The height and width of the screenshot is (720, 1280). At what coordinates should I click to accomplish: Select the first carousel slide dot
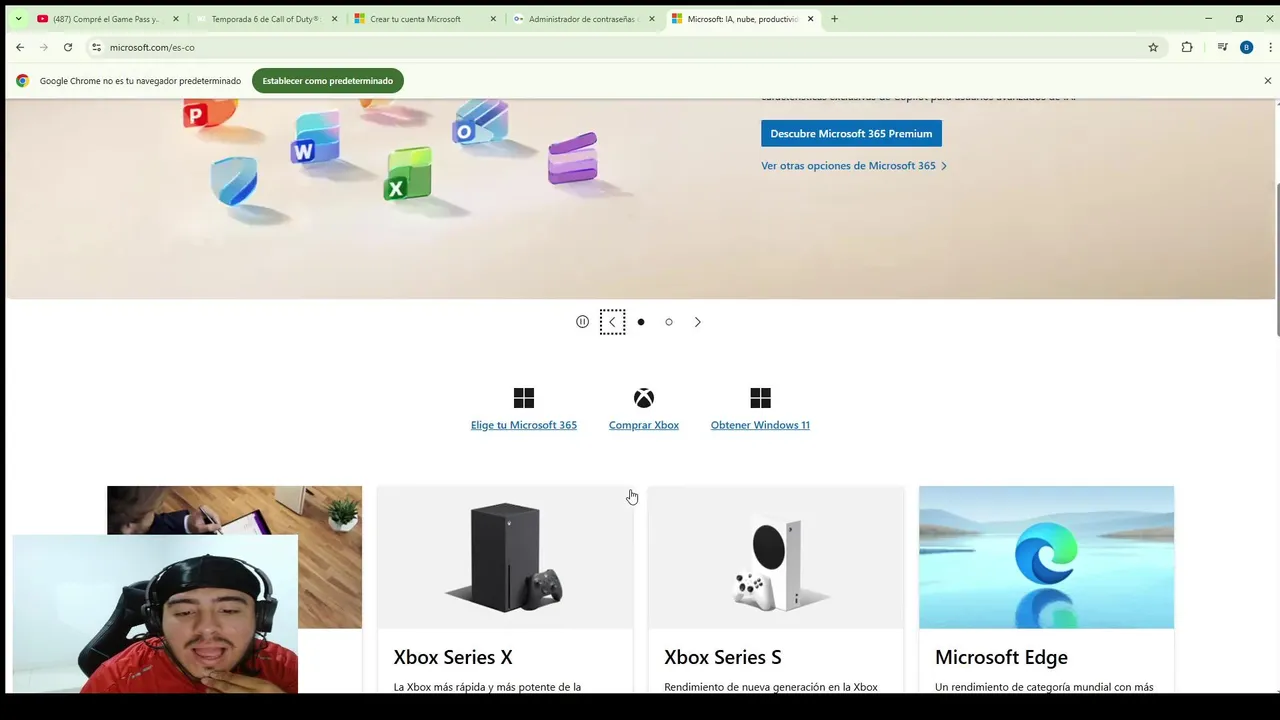641,322
